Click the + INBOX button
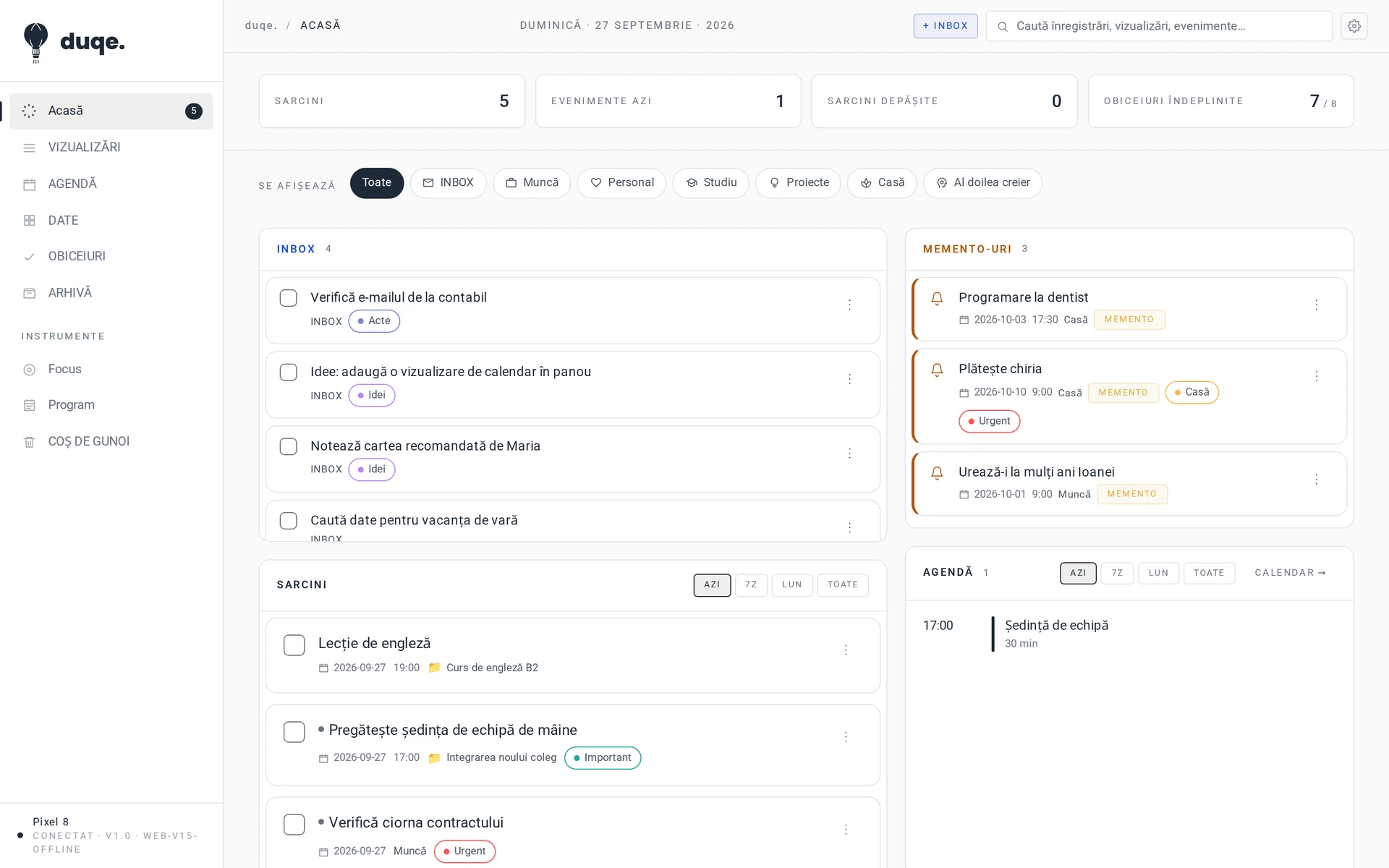 tap(946, 26)
